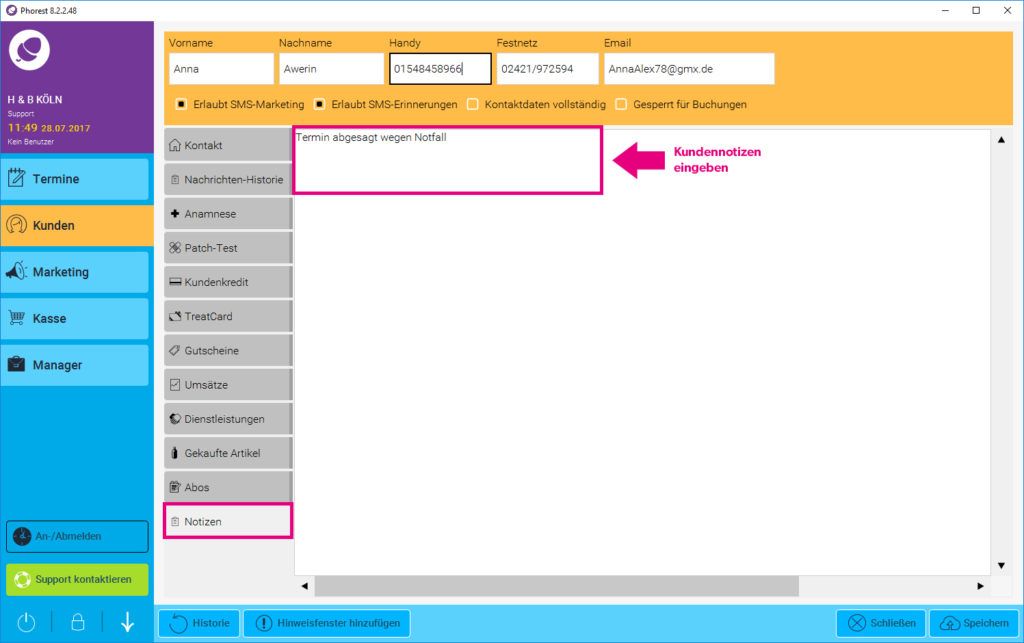Enable Gesperrt für Buchungen checkbox
1024x643 pixels.
coord(621,104)
